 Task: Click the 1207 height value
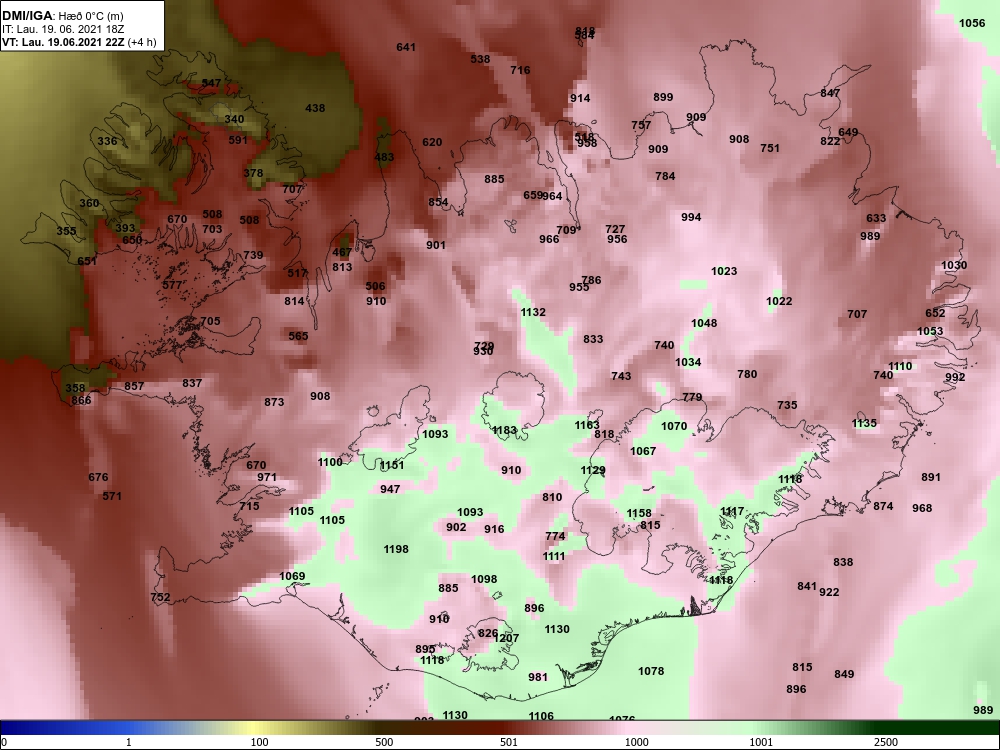coord(506,638)
